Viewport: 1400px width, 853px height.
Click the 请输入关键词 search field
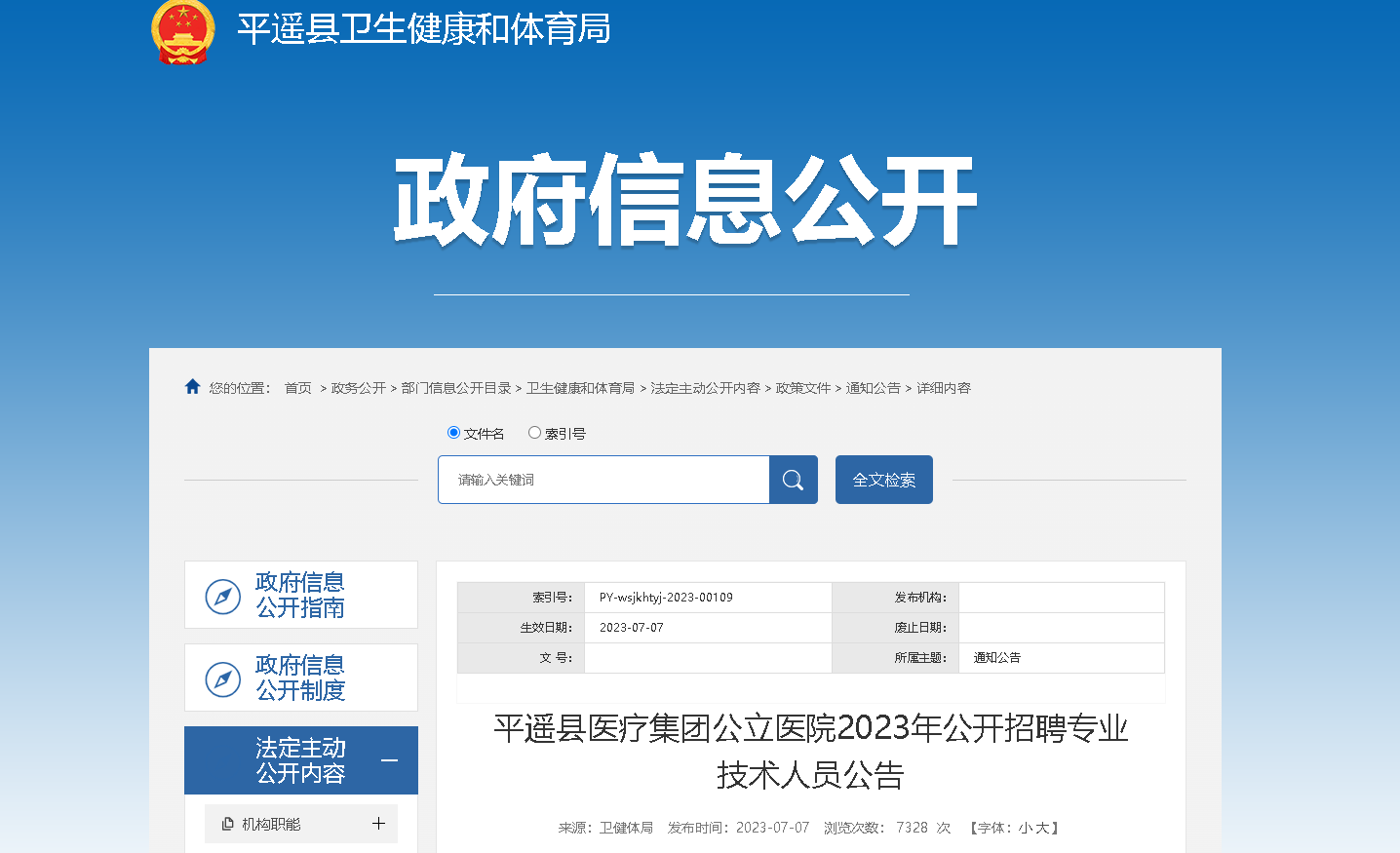pyautogui.click(x=603, y=480)
